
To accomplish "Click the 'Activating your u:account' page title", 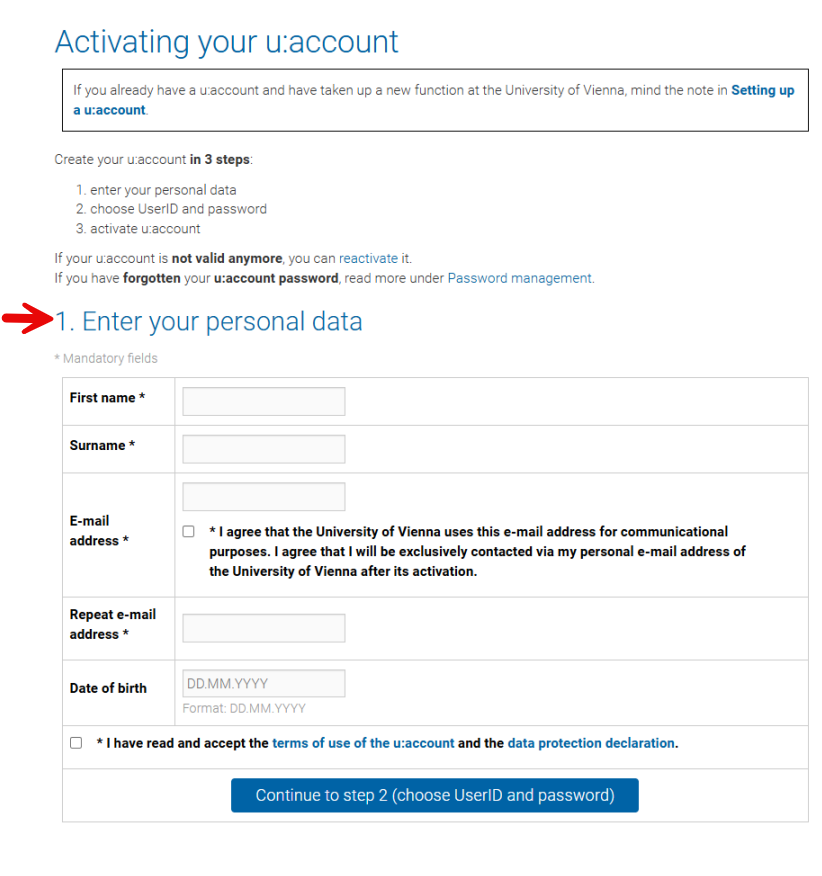I will [x=226, y=42].
